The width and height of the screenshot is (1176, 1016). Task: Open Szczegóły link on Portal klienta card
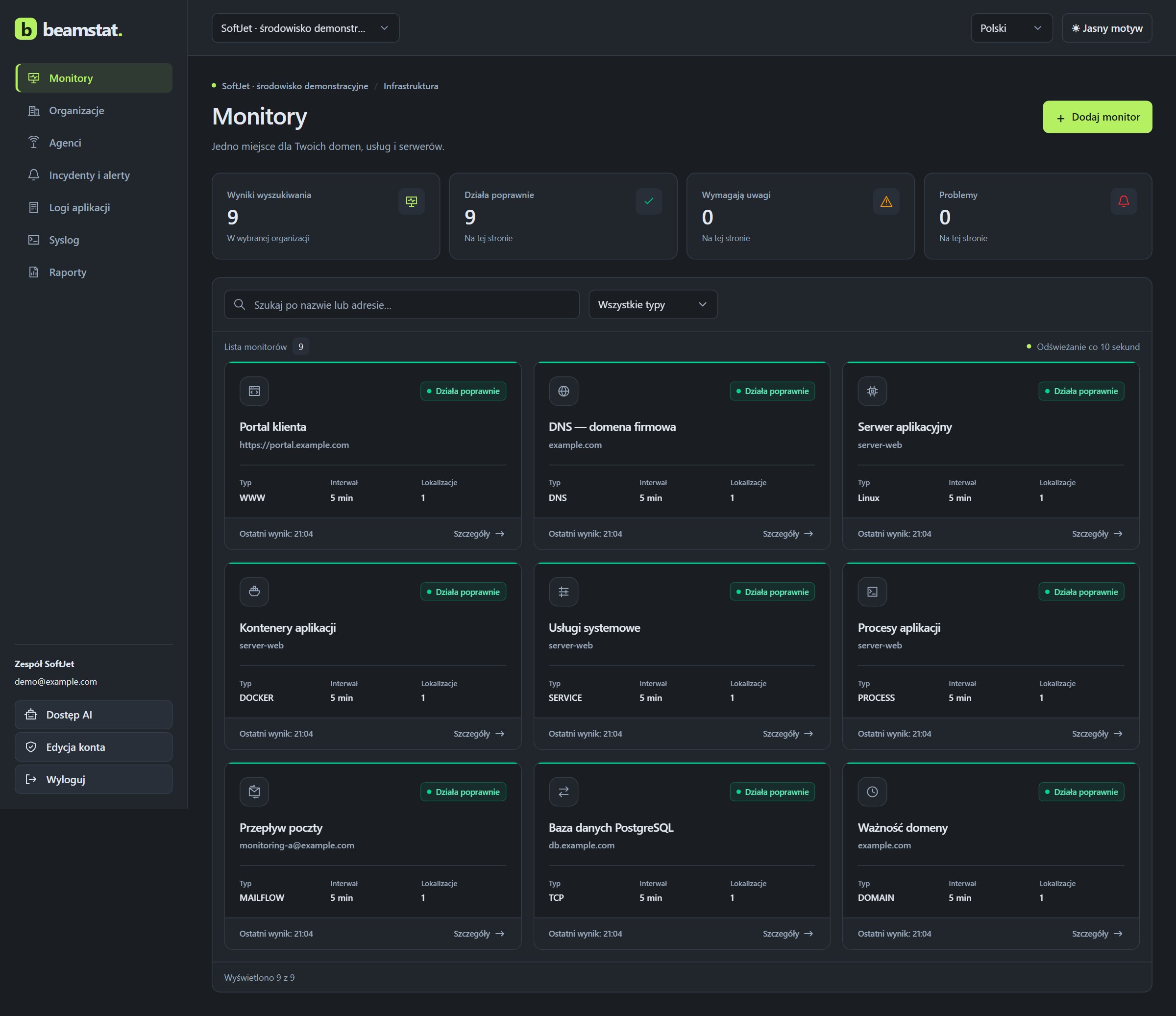[x=479, y=534]
